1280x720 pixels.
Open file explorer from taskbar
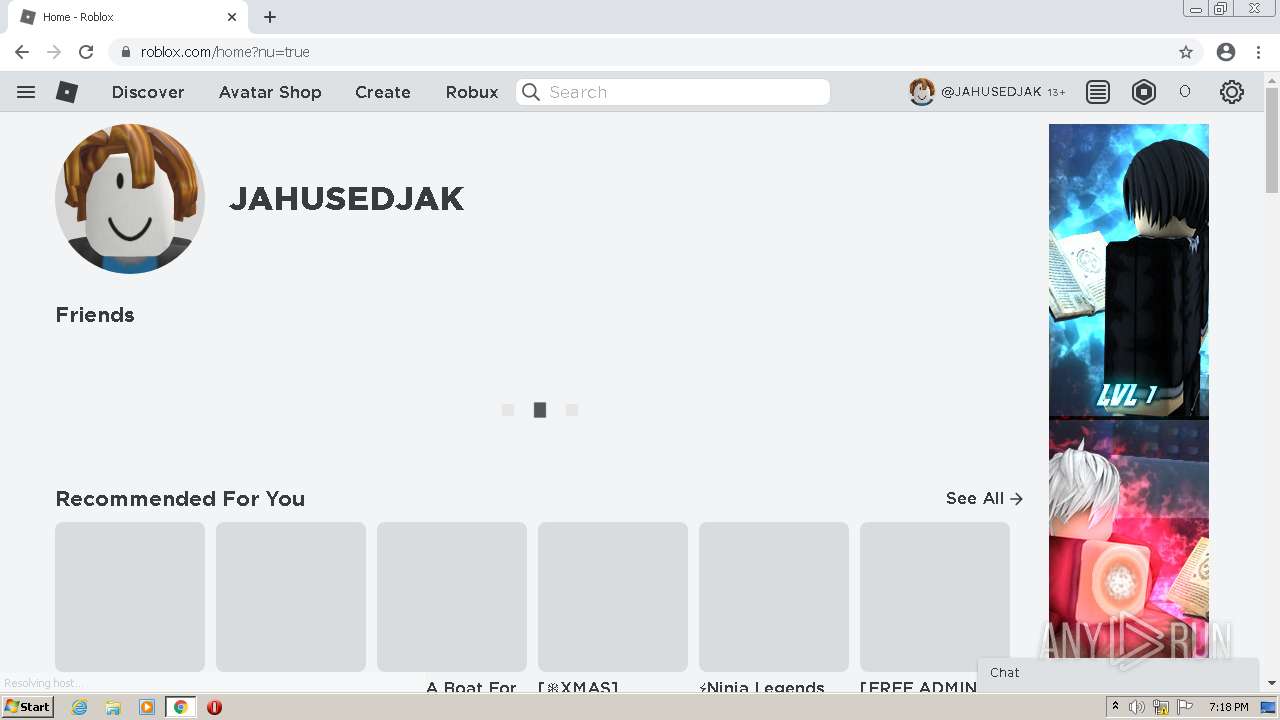113,707
